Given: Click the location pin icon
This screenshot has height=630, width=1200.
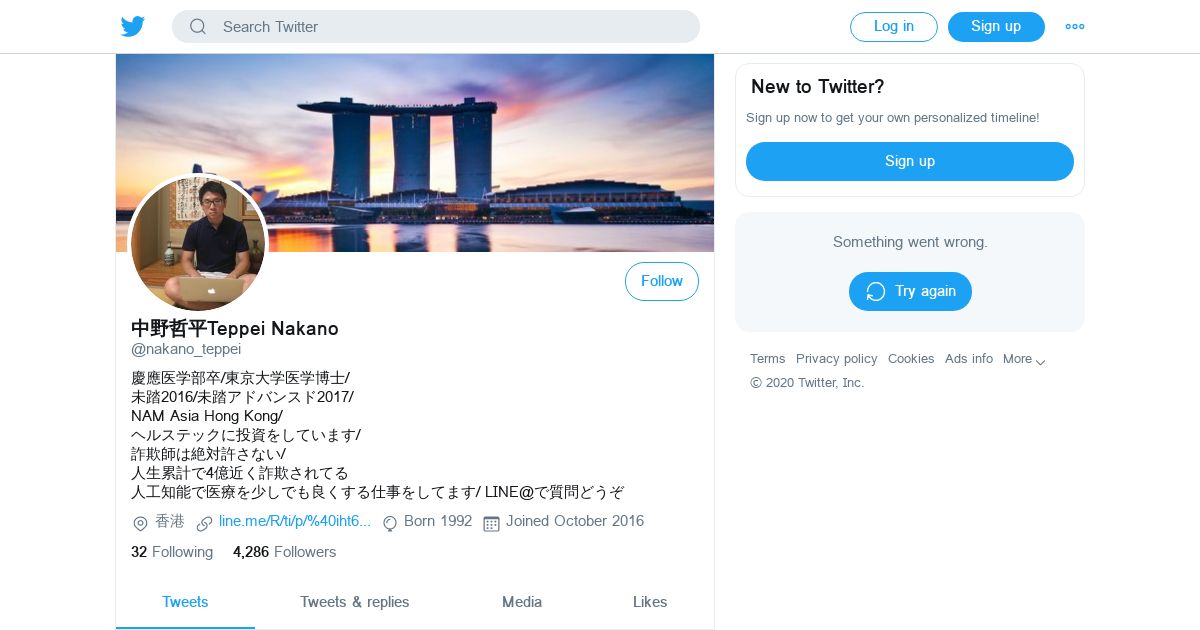Looking at the screenshot, I should coord(140,523).
